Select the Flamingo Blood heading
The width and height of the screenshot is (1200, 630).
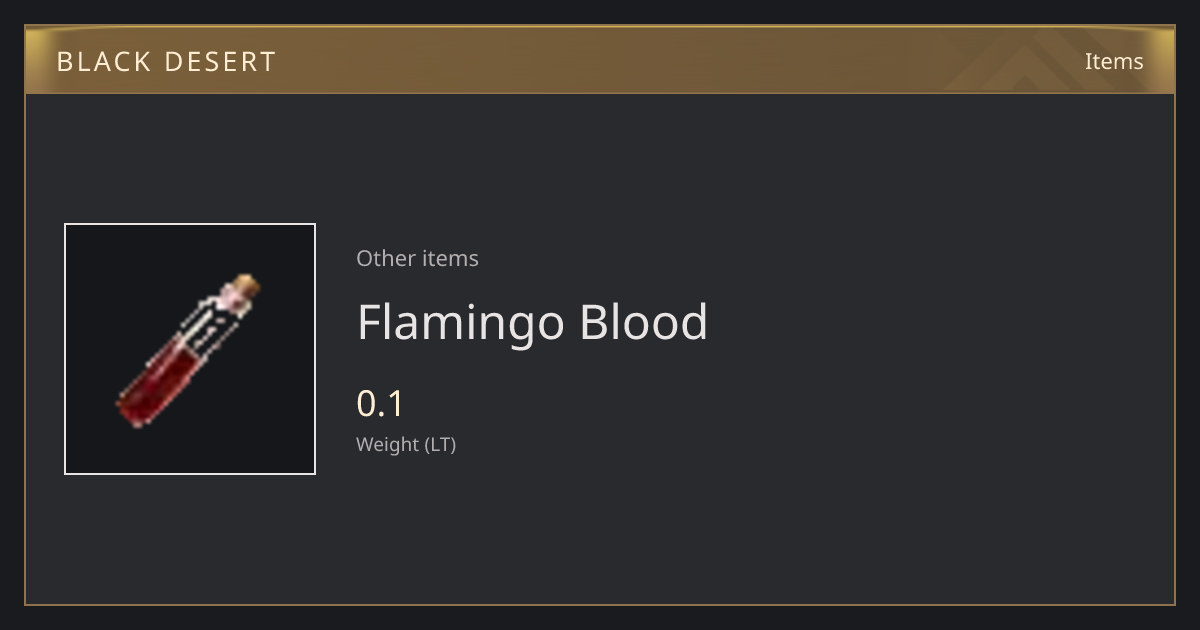[x=532, y=323]
